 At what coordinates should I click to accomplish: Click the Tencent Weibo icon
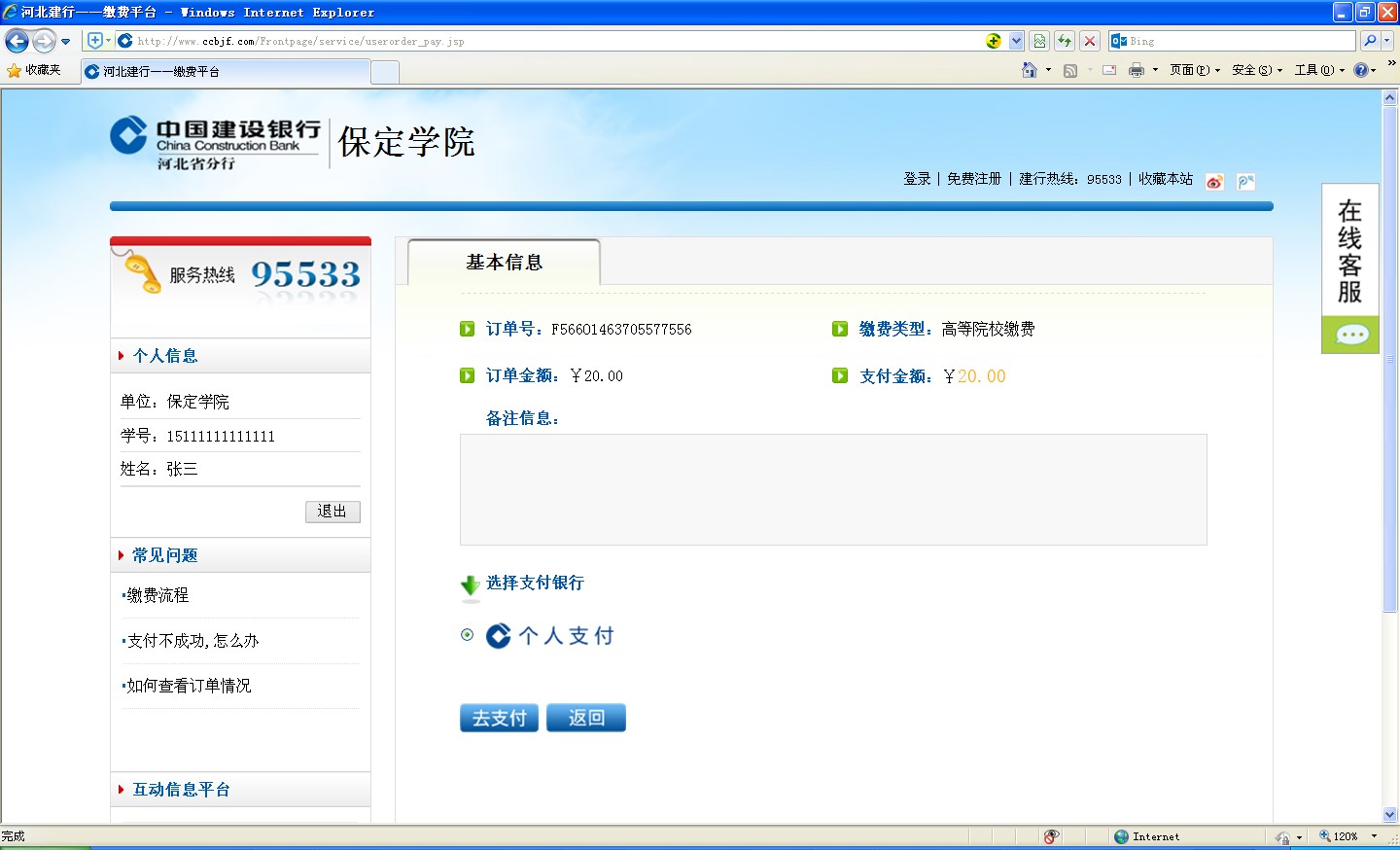[x=1245, y=182]
